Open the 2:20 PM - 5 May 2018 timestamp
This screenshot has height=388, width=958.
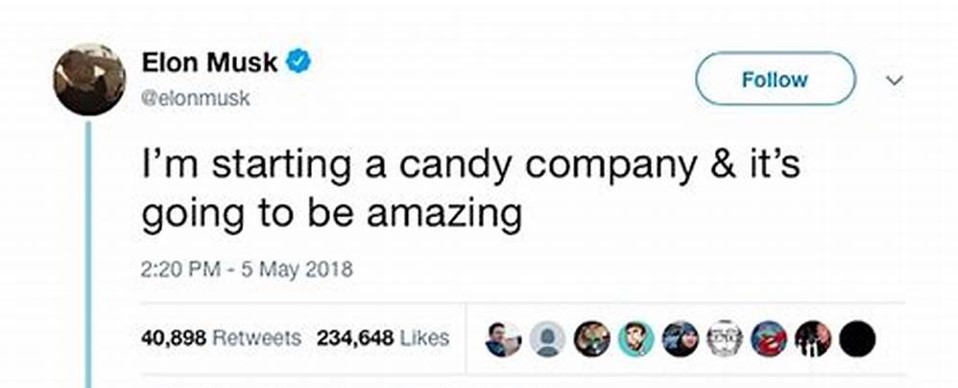tap(247, 269)
